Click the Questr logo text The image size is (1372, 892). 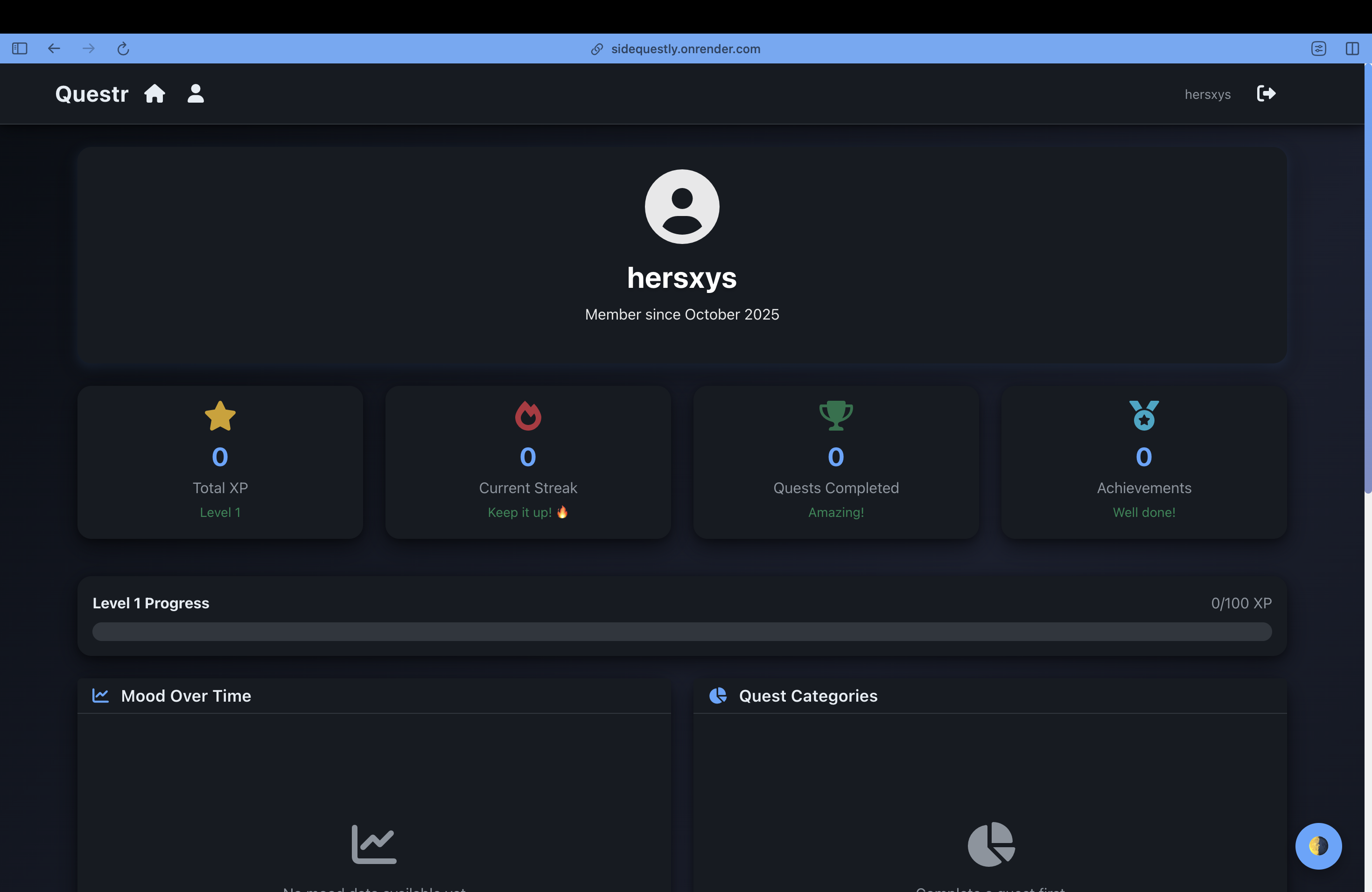tap(91, 94)
